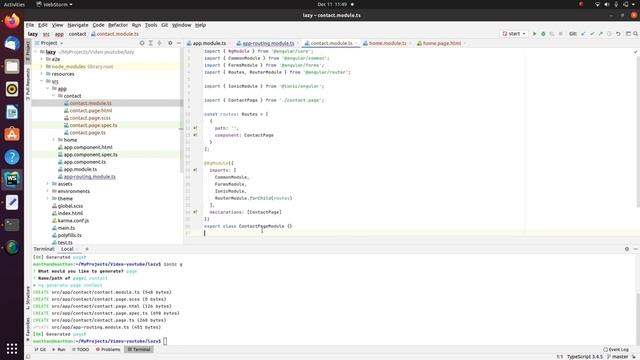Click the locate/select opened file target icon
640x360 pixels.
pyautogui.click(x=142, y=43)
